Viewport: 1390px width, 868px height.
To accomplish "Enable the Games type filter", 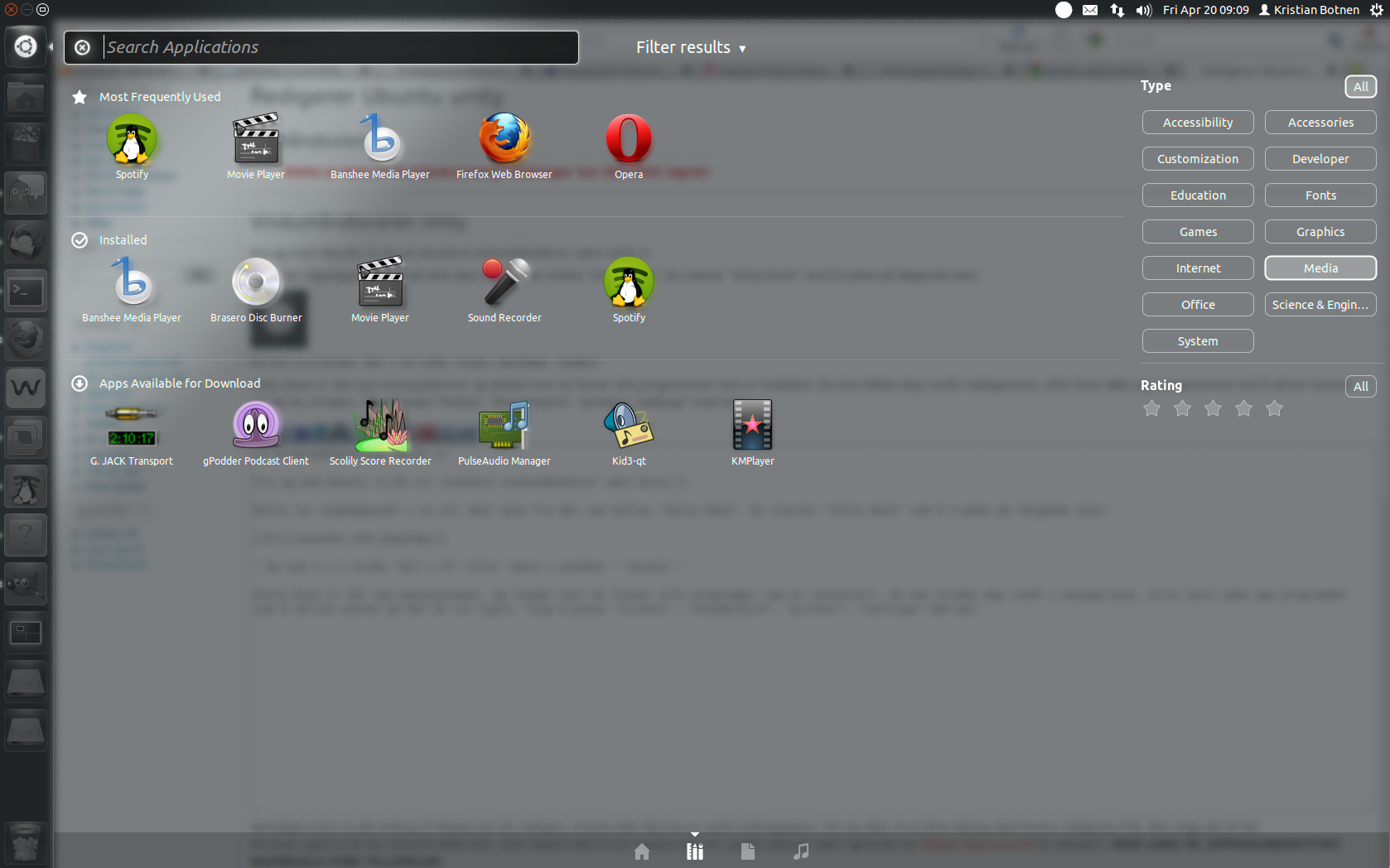I will tap(1197, 232).
